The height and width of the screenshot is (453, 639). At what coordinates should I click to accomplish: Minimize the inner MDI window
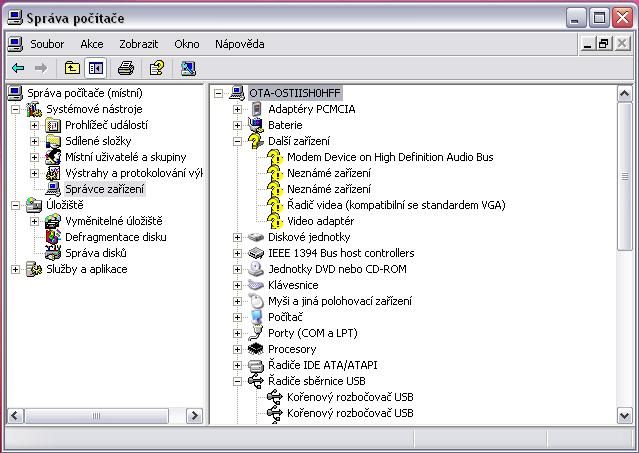[x=587, y=43]
